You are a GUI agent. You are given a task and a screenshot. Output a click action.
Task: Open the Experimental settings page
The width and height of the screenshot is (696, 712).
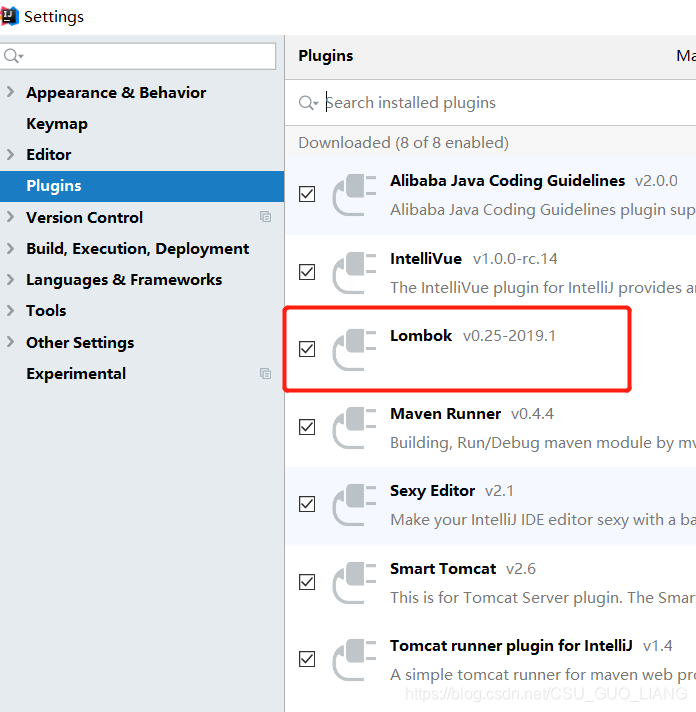[76, 374]
